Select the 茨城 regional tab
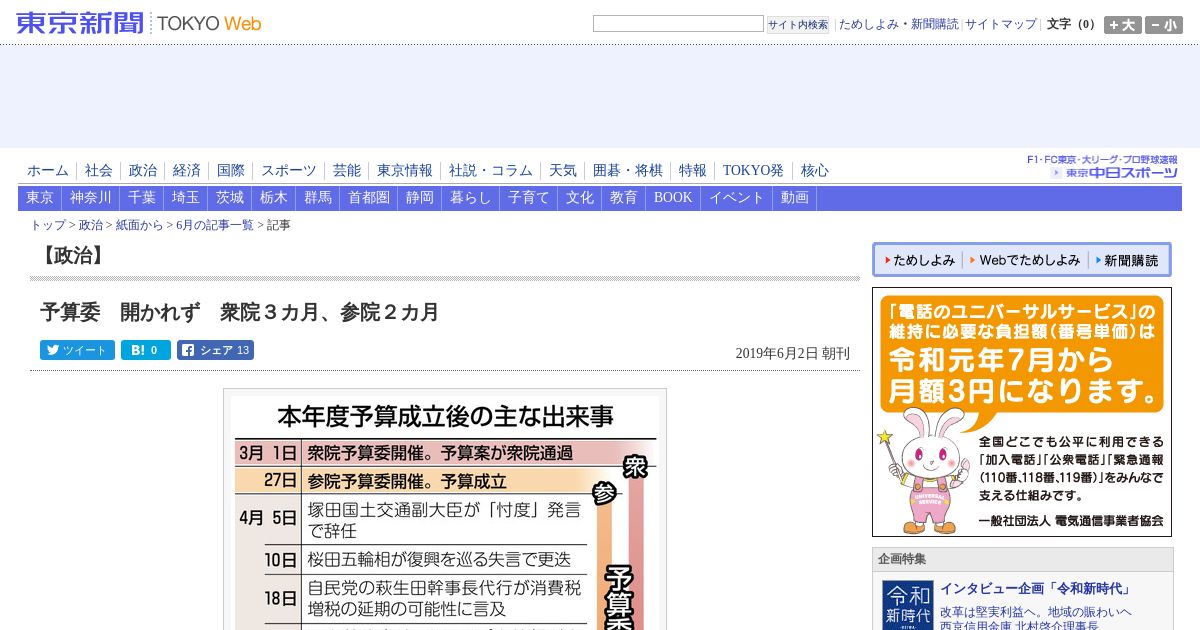This screenshot has height=630, width=1200. 230,198
